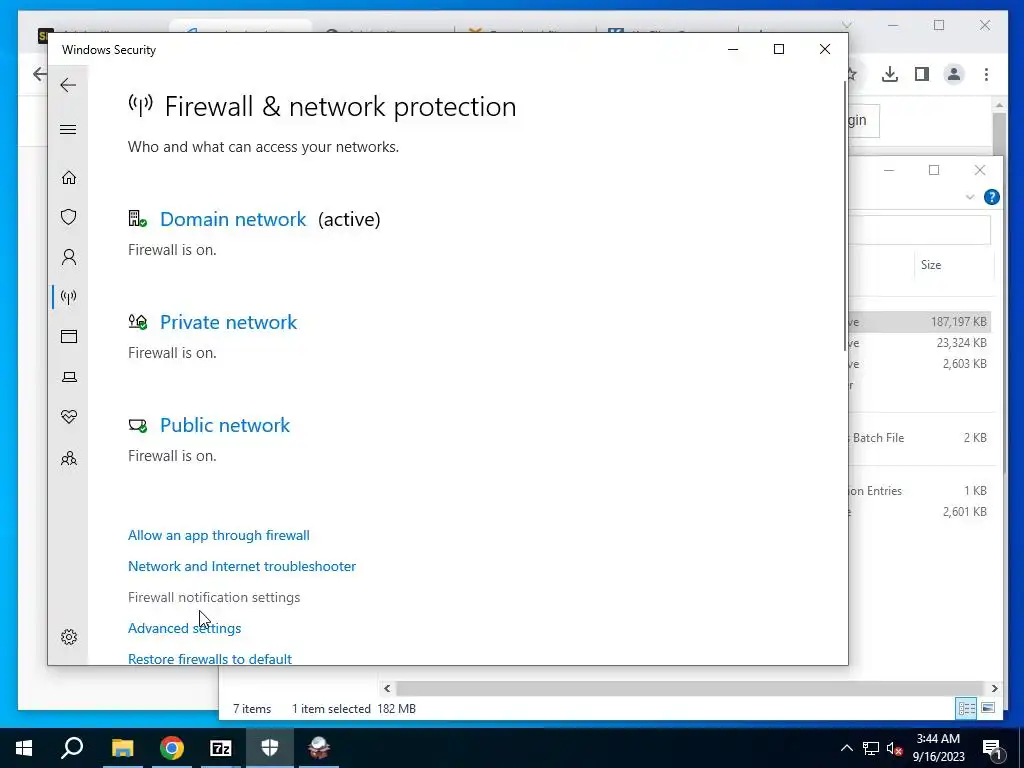The image size is (1024, 768).
Task: Select Firewall & network protection sidebar icon
Action: point(69,297)
